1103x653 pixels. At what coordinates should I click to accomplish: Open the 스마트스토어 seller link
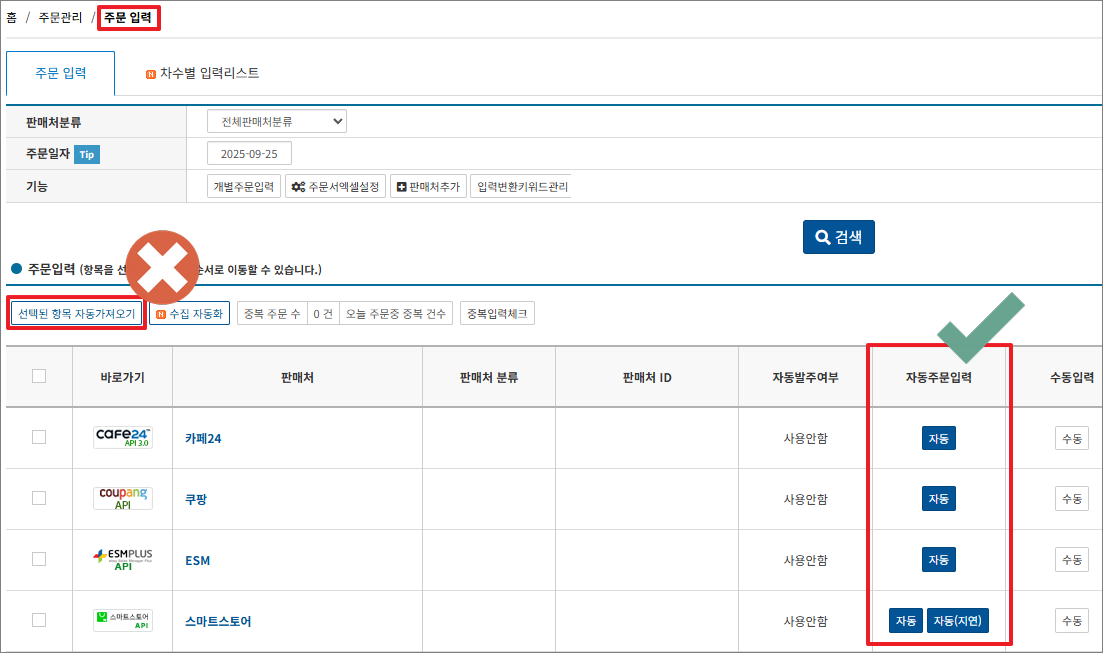point(218,621)
